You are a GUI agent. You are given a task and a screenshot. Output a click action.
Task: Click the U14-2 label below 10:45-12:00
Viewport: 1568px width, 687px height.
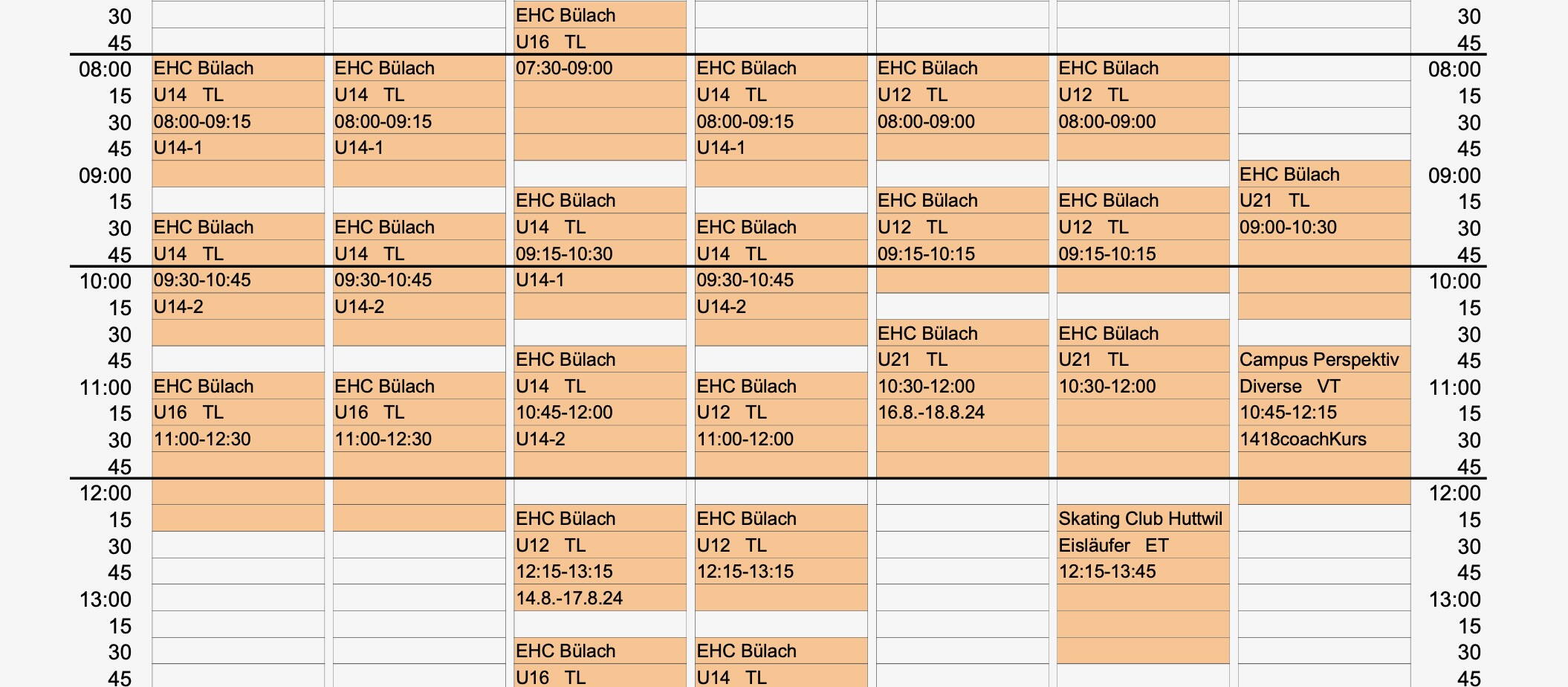[x=540, y=439]
